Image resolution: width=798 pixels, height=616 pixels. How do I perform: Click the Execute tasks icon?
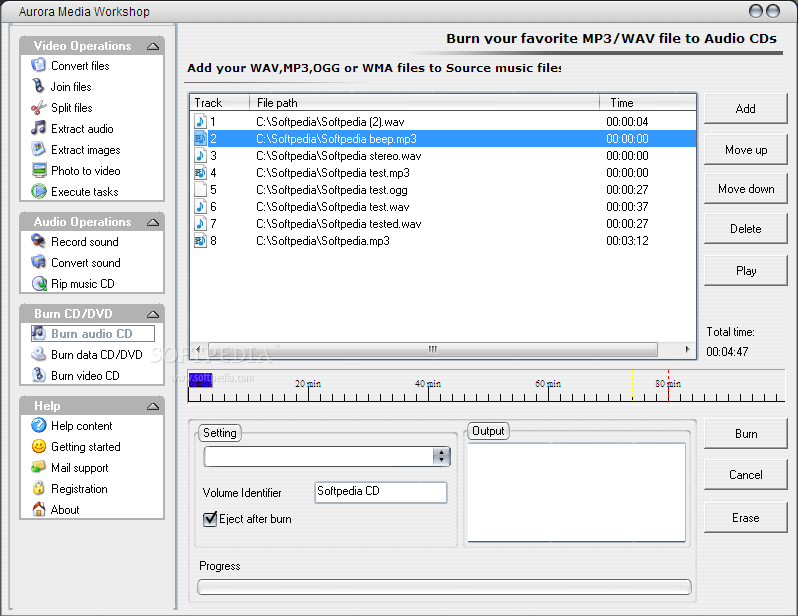tap(39, 191)
